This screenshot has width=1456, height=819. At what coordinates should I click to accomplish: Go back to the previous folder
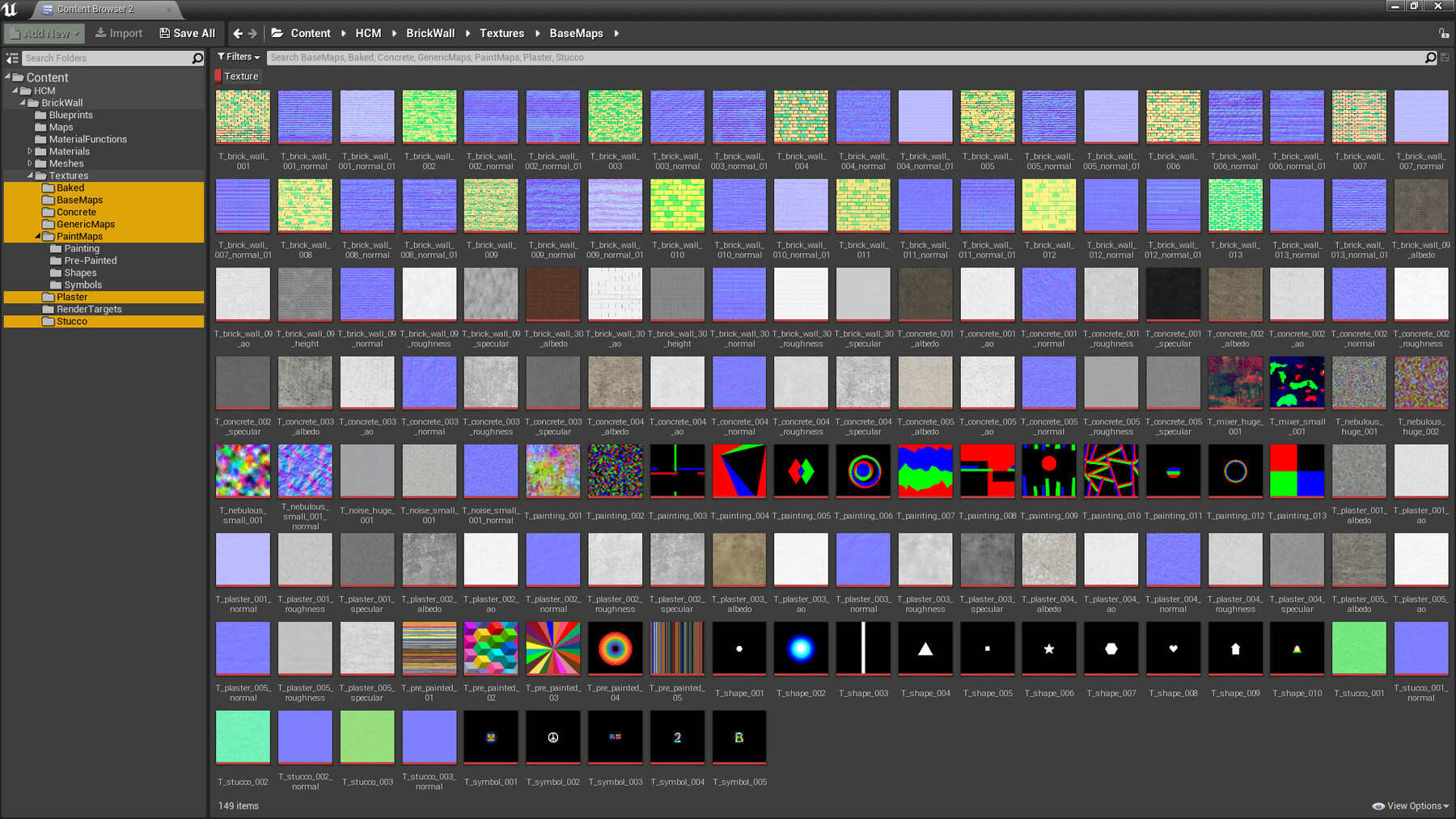coord(238,33)
